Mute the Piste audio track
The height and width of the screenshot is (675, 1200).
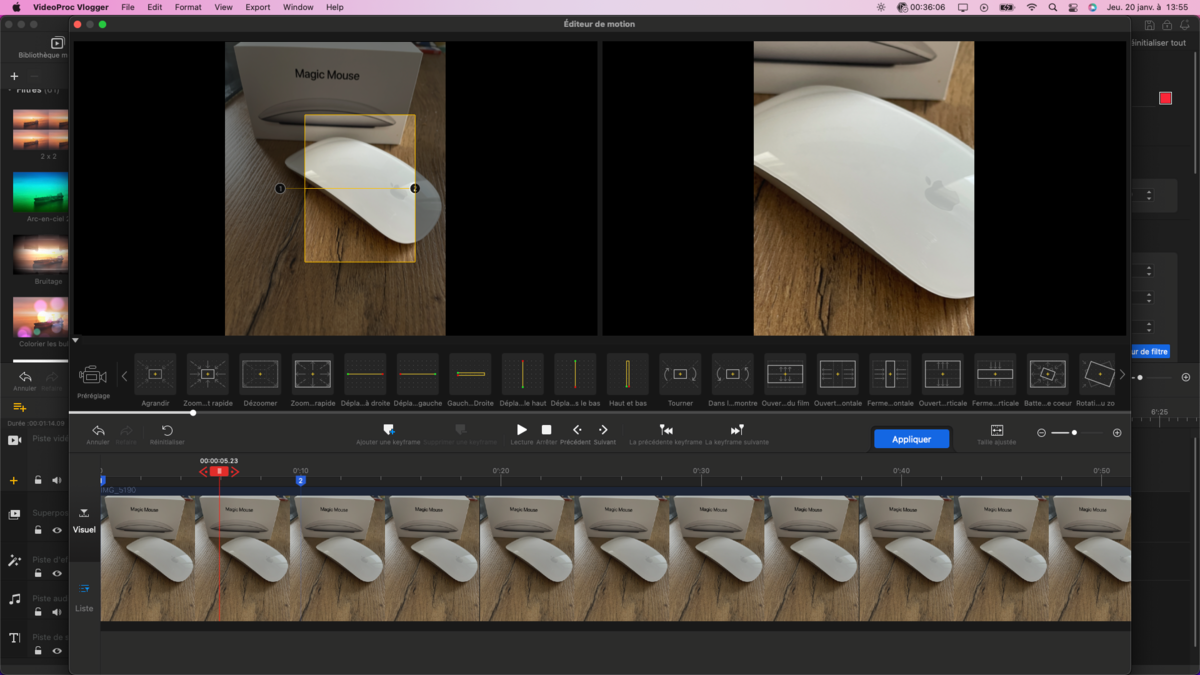(57, 612)
